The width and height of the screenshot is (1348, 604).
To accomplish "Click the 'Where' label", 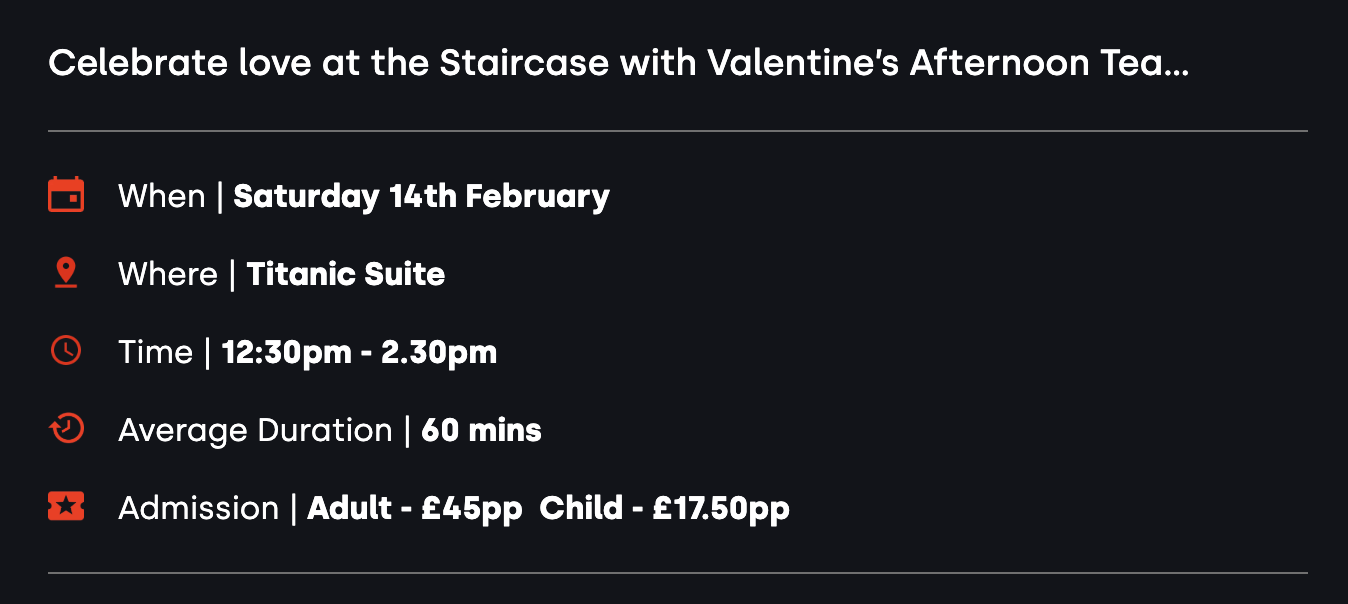I will point(167,274).
